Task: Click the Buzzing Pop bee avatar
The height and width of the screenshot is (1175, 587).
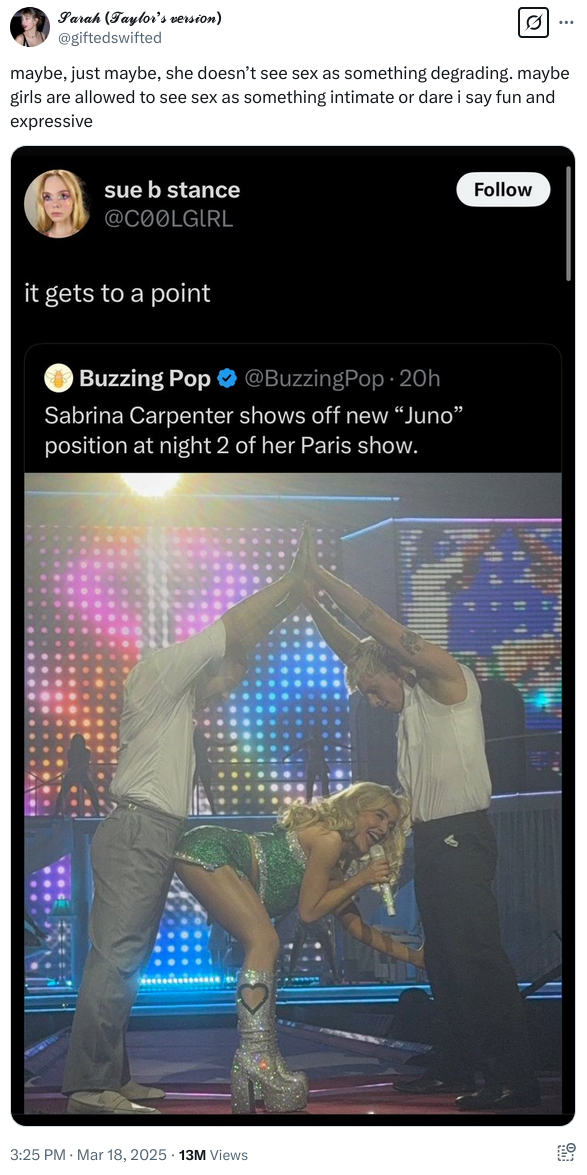Action: point(58,378)
